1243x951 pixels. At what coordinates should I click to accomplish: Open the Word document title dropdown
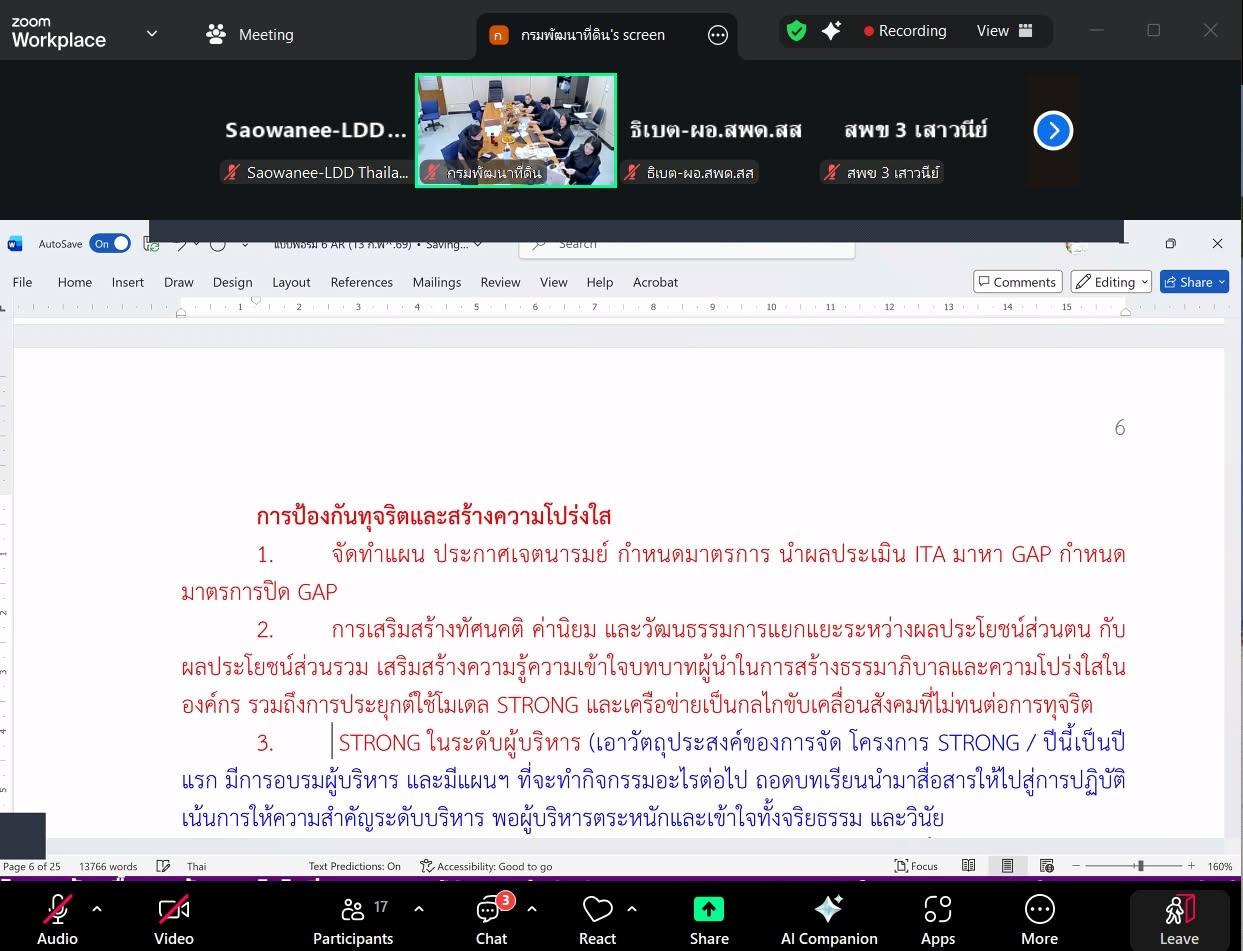coord(478,244)
